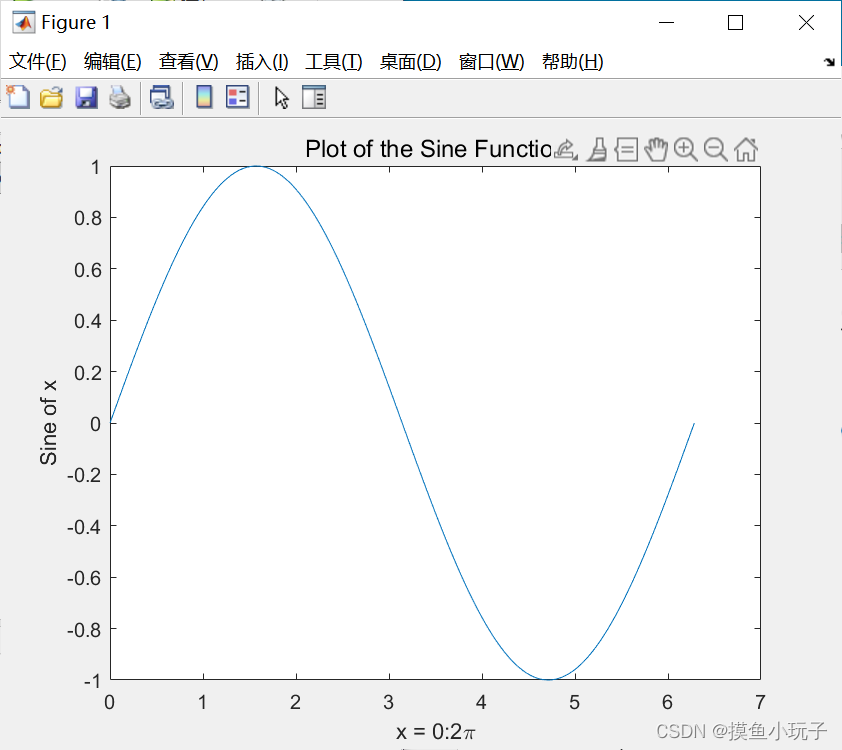Image resolution: width=842 pixels, height=750 pixels.
Task: Open the 文件(F) menu
Action: pos(38,62)
